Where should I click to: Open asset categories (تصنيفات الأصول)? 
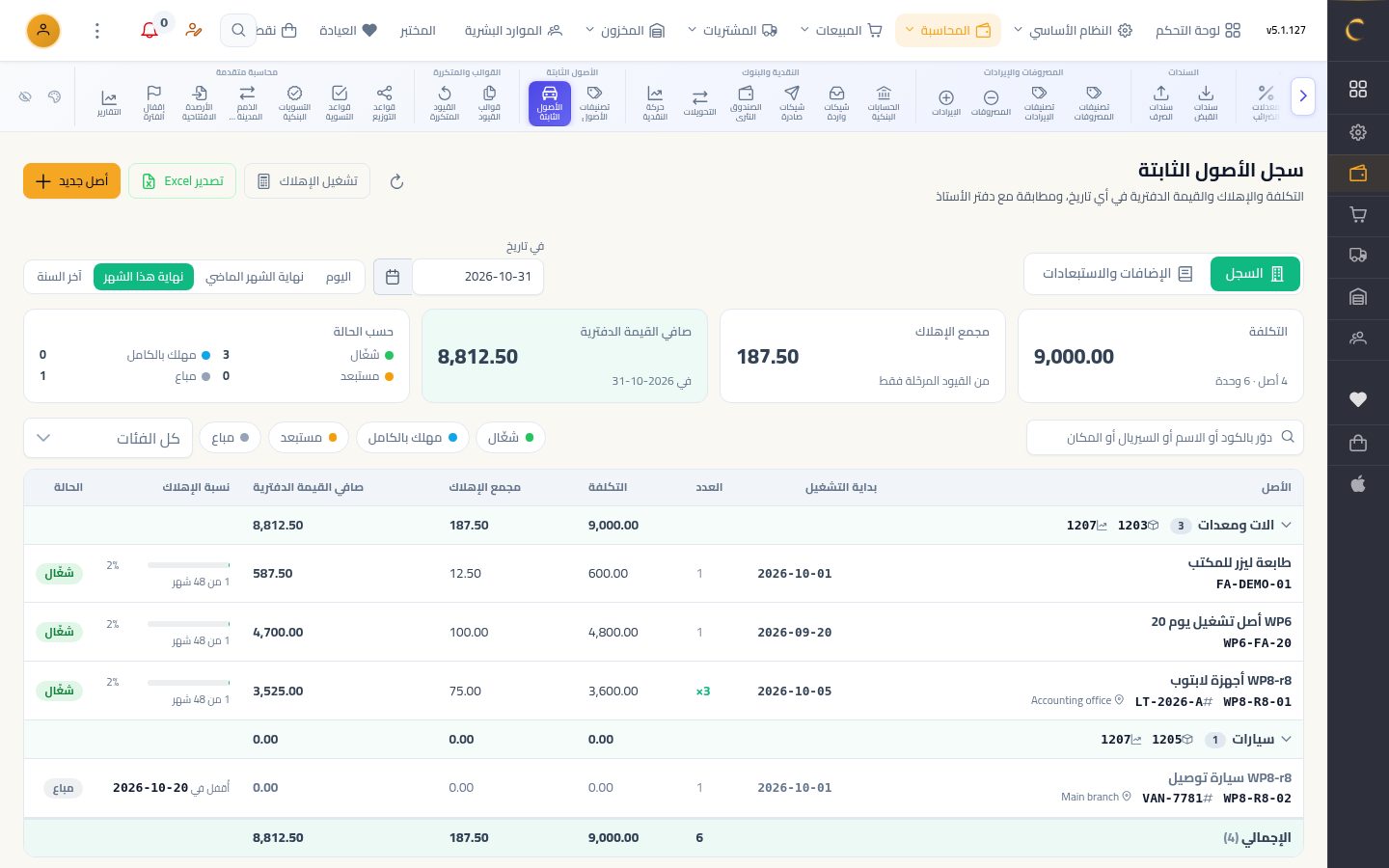point(594,103)
